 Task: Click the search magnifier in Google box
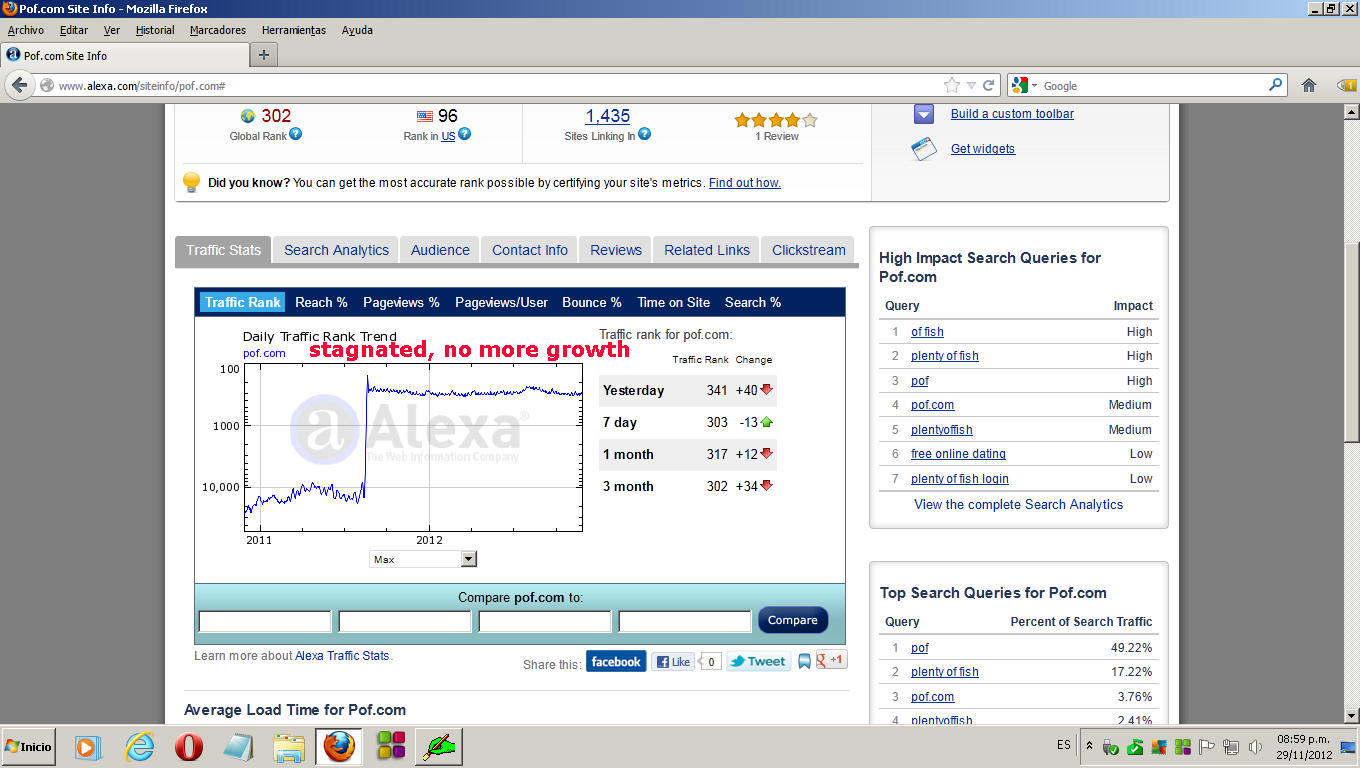point(1276,85)
